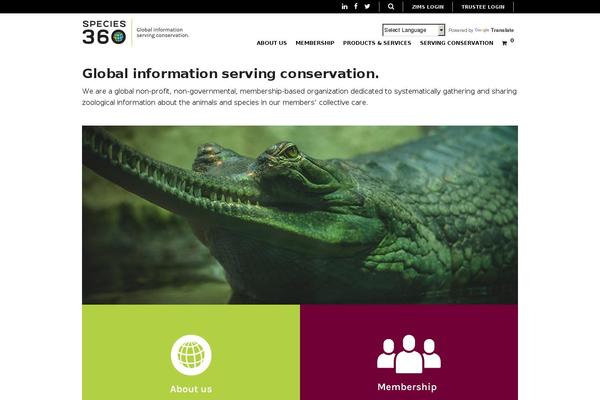Click the globe icon in About us tile
Screen dimensions: 600x400
coord(191,355)
